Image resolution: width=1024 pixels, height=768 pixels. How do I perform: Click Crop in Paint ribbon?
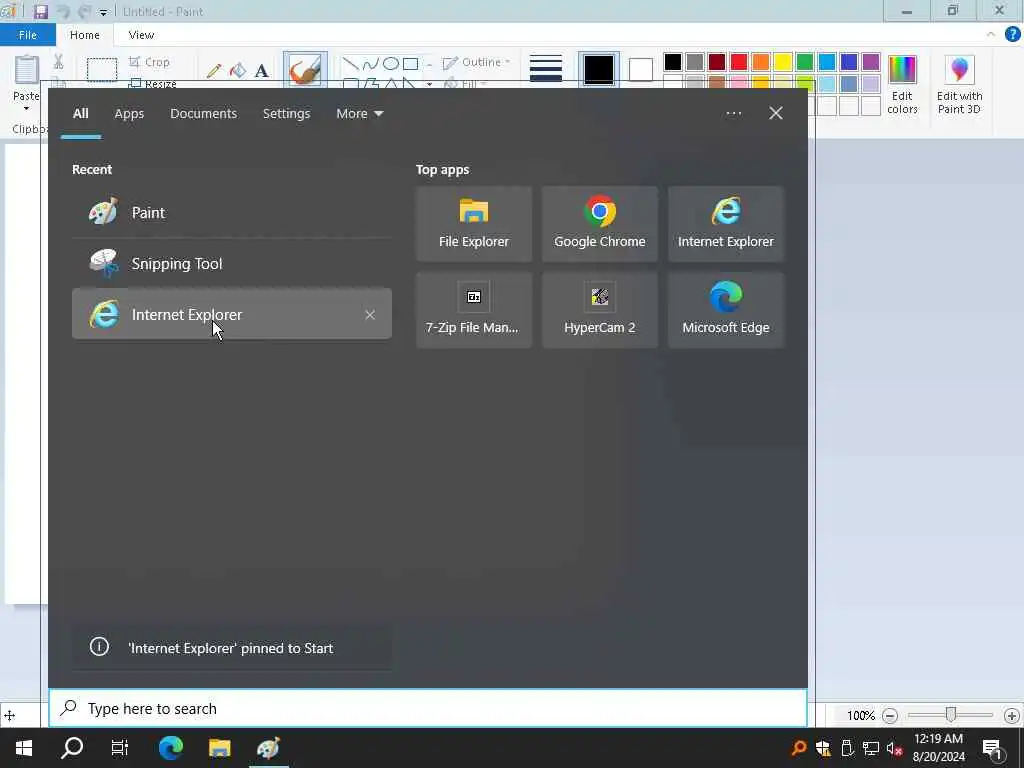click(150, 62)
